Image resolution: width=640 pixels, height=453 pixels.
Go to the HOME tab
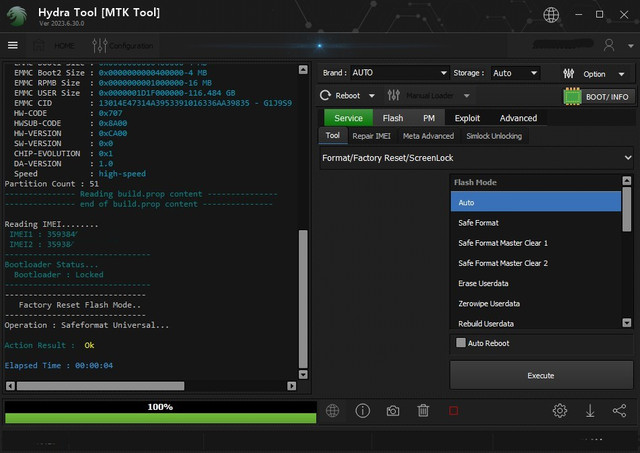pyautogui.click(x=55, y=45)
